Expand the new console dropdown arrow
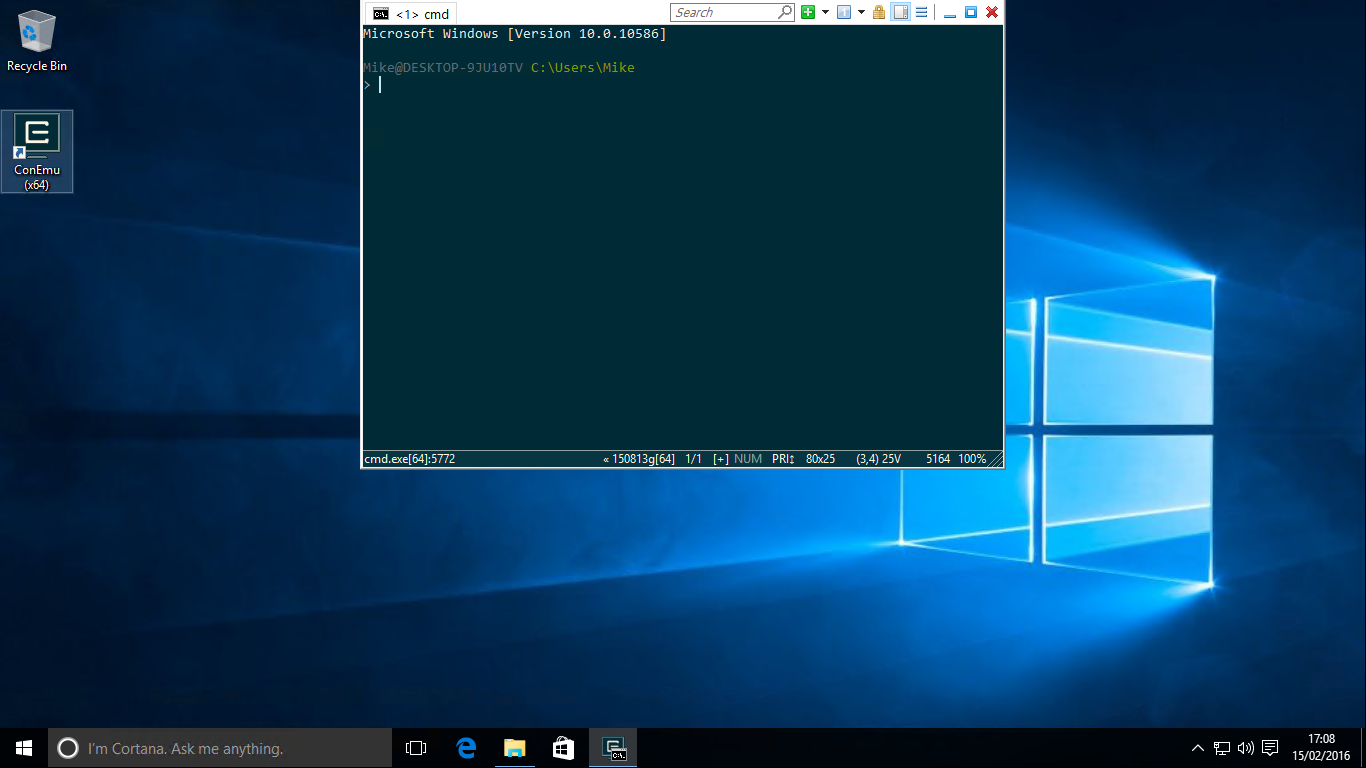The width and height of the screenshot is (1366, 768). tap(825, 12)
